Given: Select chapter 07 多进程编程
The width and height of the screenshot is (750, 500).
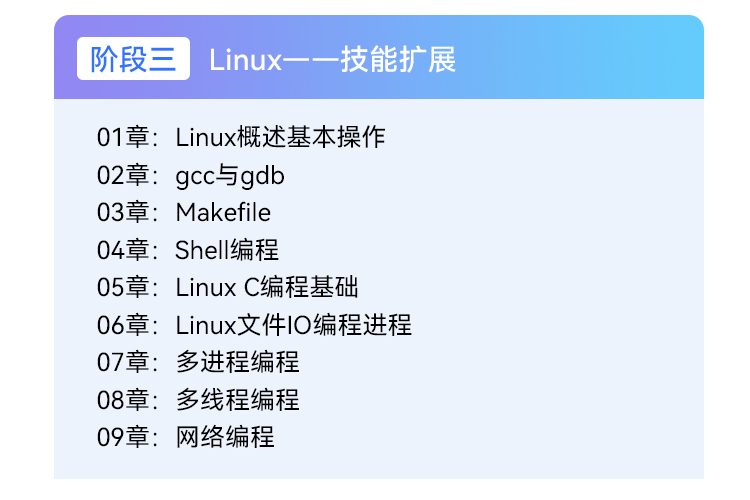Looking at the screenshot, I should pos(199,362).
